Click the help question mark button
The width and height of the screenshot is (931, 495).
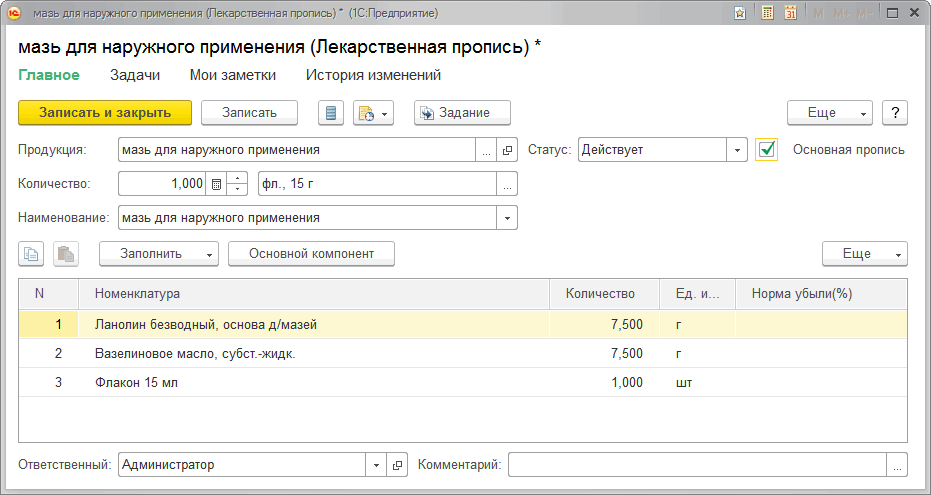[895, 113]
